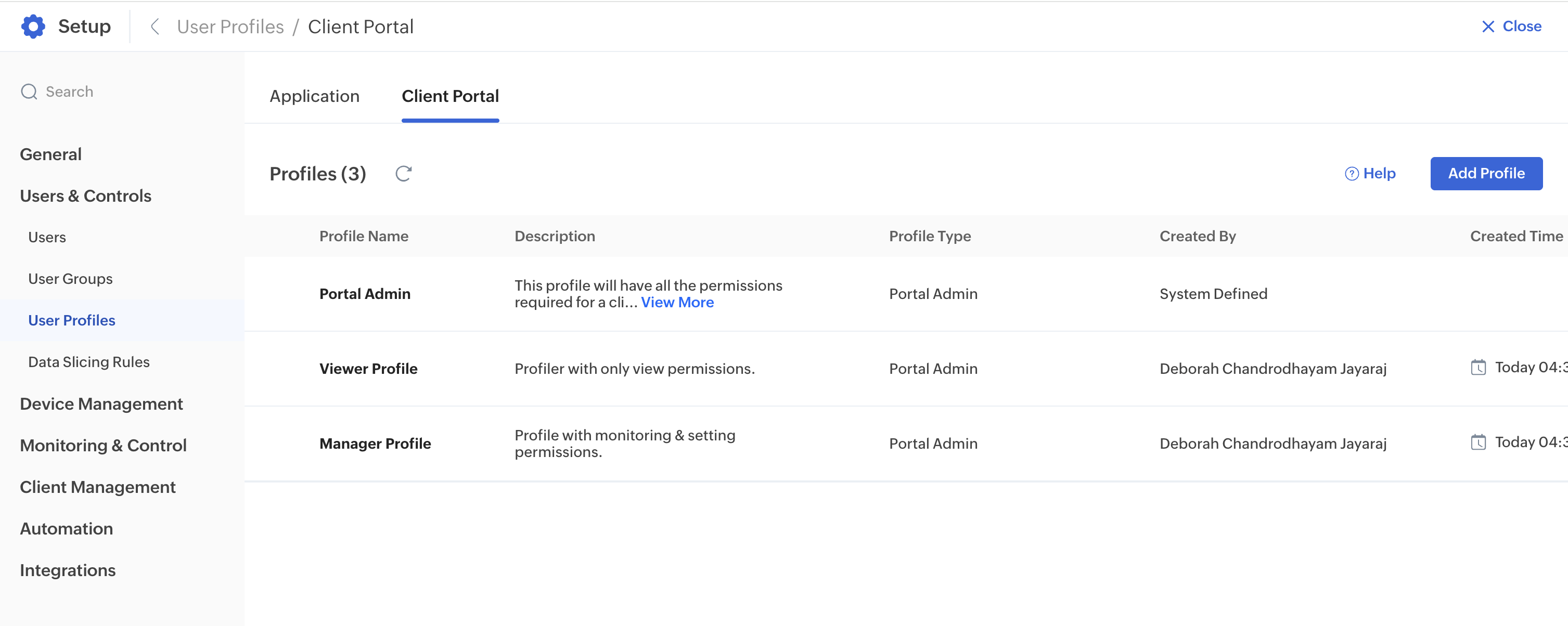Screen dimensions: 1568x626
Task: Switch to the Application tab
Action: 314,96
